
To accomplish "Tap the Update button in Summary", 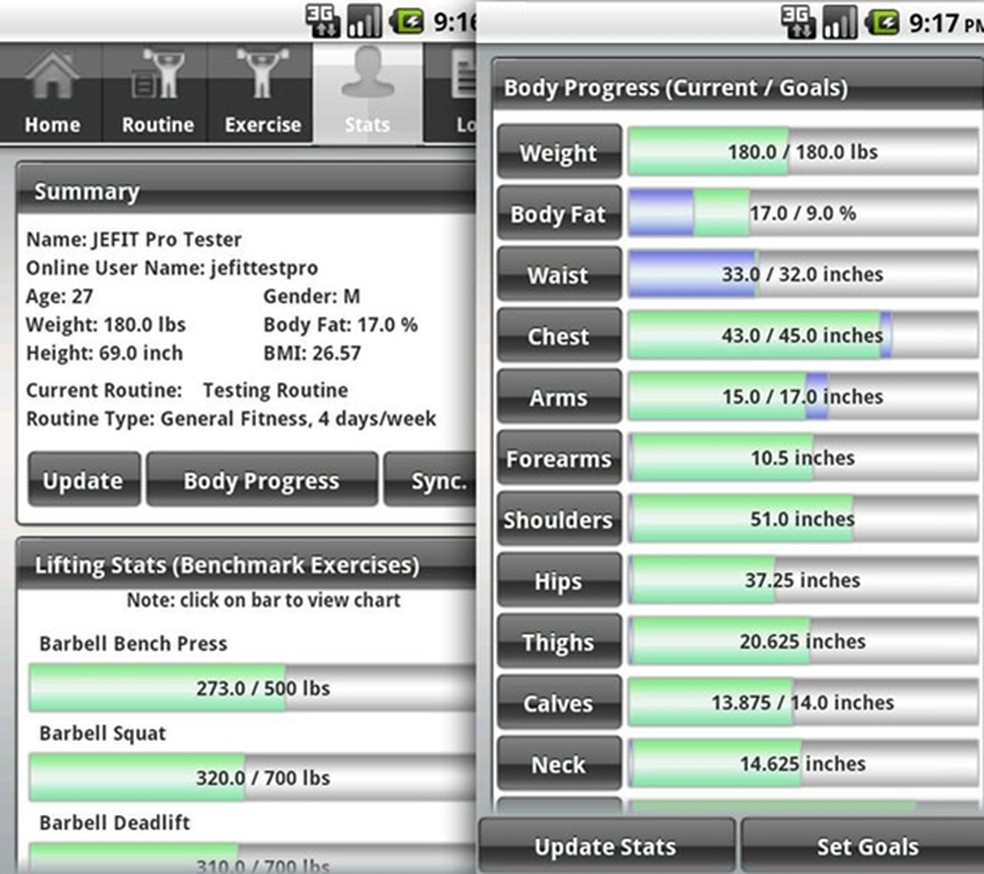I will (x=84, y=479).
